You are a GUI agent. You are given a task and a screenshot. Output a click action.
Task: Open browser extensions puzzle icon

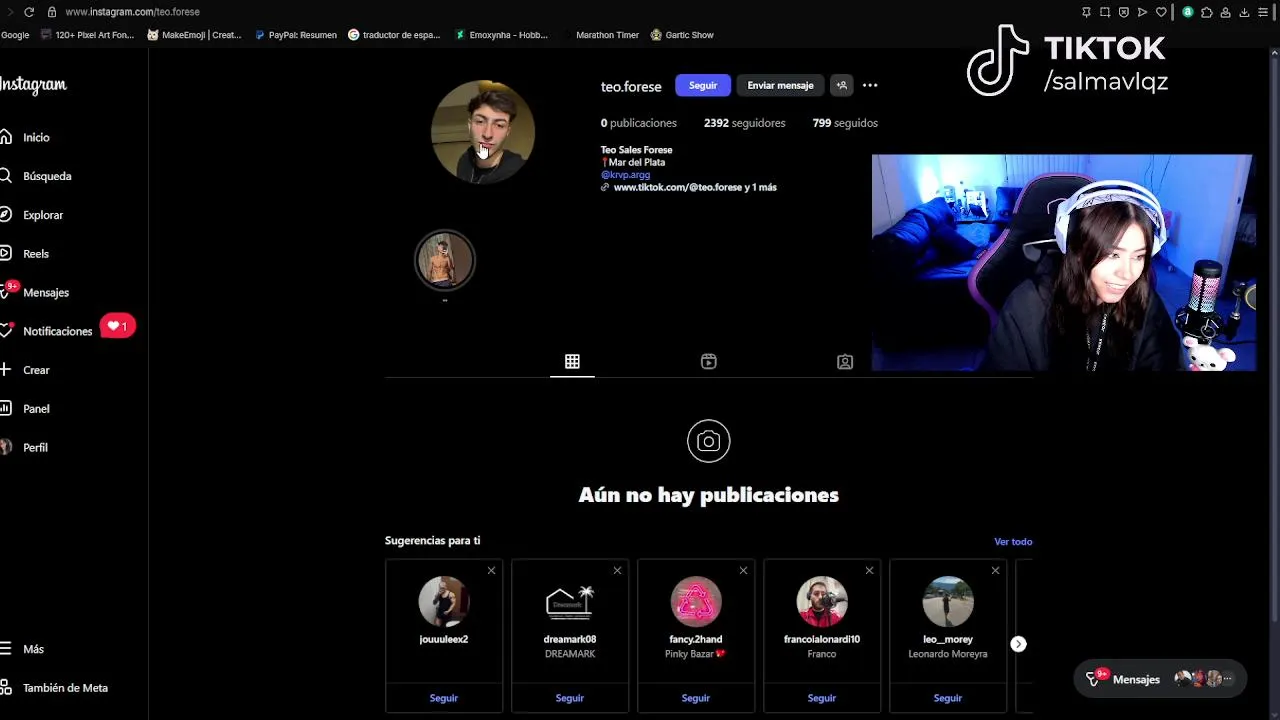[1206, 12]
